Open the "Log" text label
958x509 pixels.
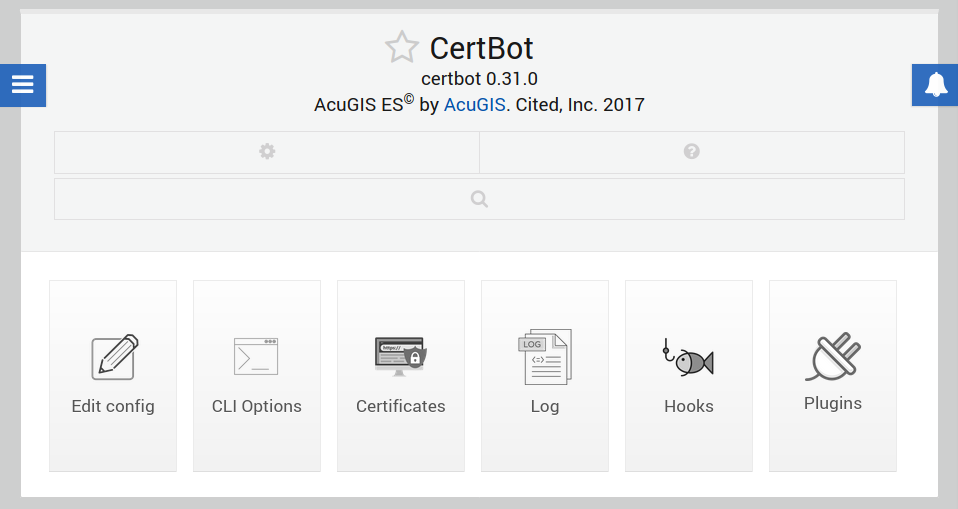click(545, 406)
